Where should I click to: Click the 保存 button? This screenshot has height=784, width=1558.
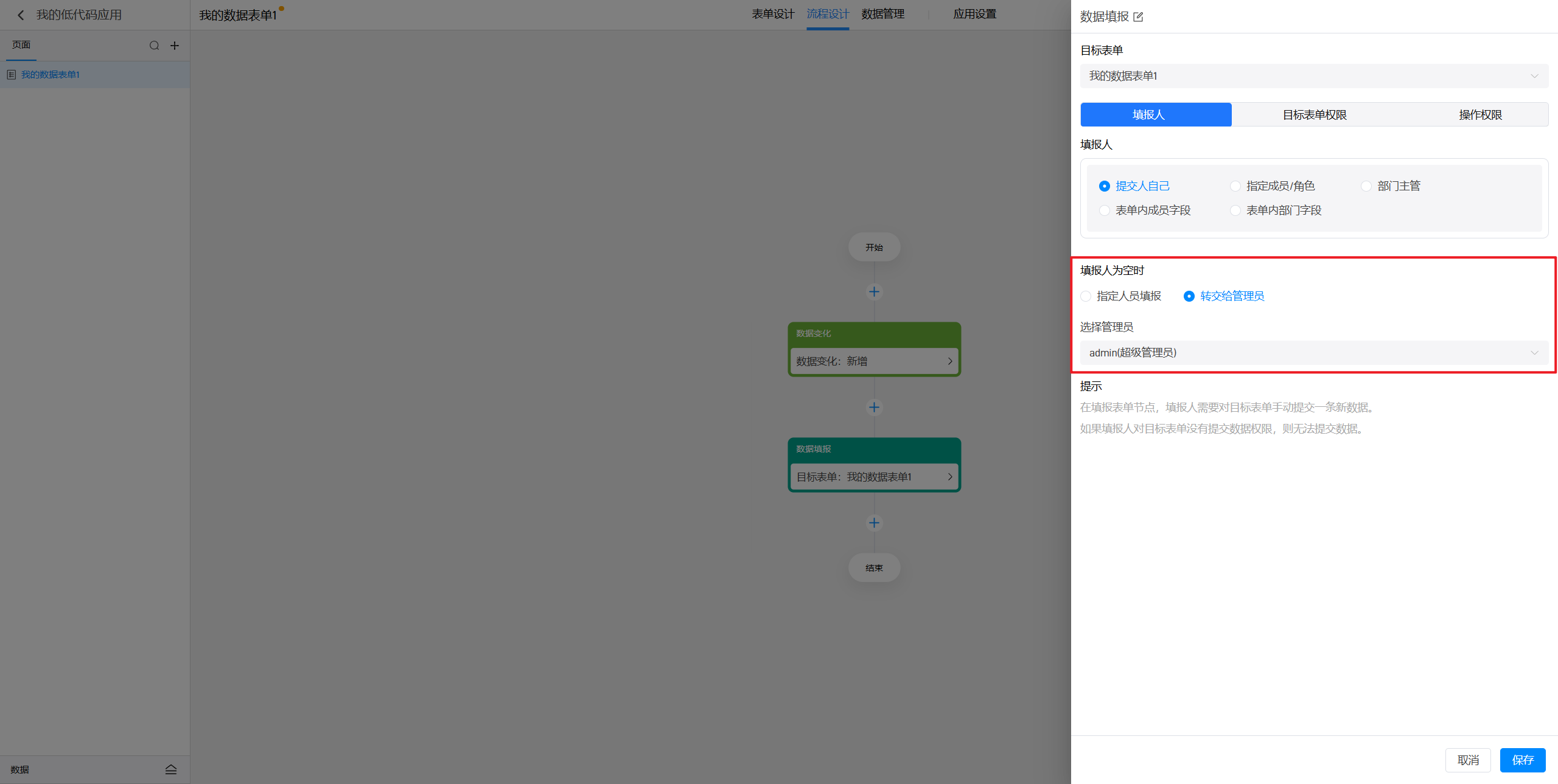(1522, 760)
